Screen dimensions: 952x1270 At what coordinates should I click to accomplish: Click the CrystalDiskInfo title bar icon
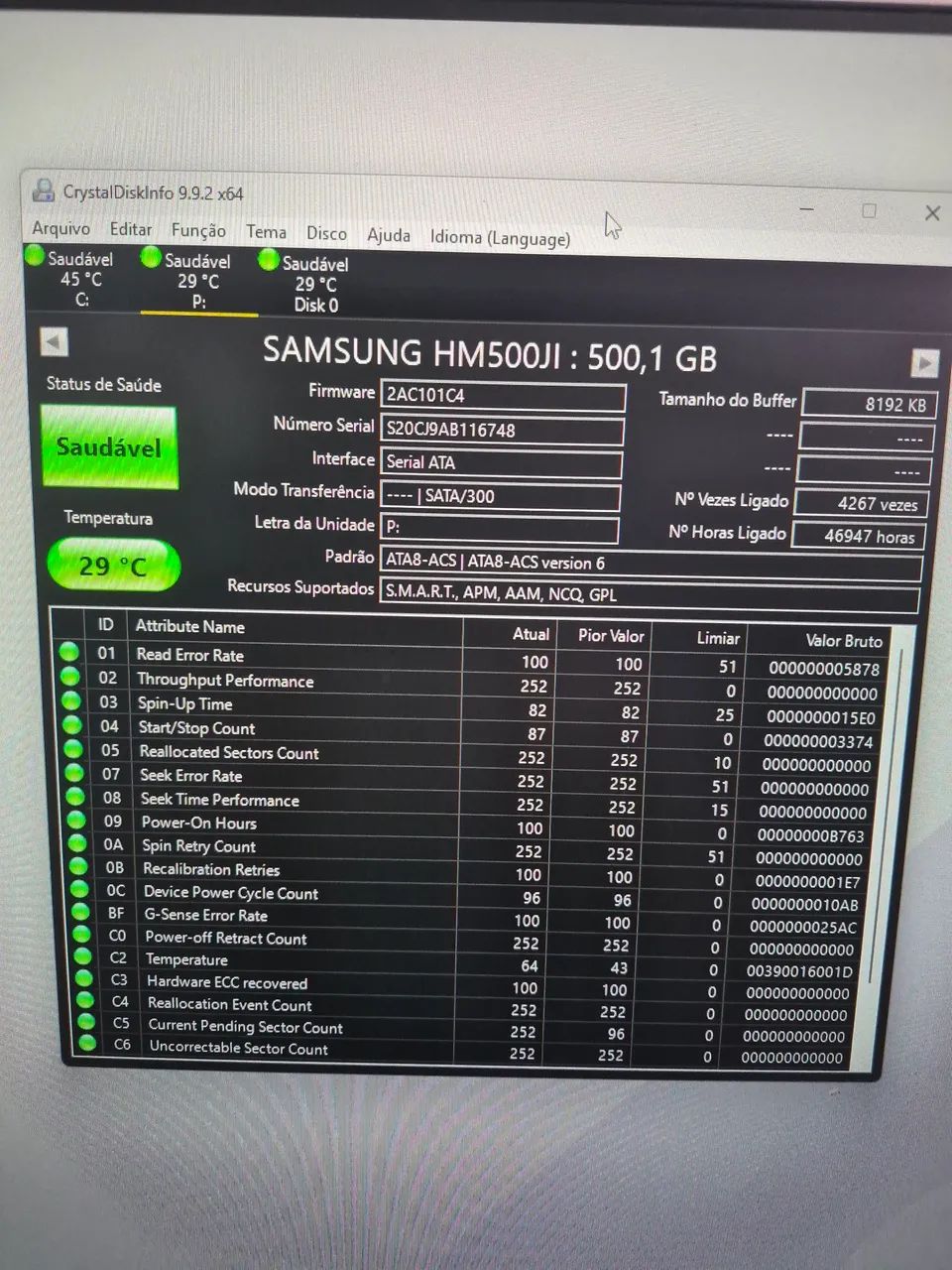44,190
